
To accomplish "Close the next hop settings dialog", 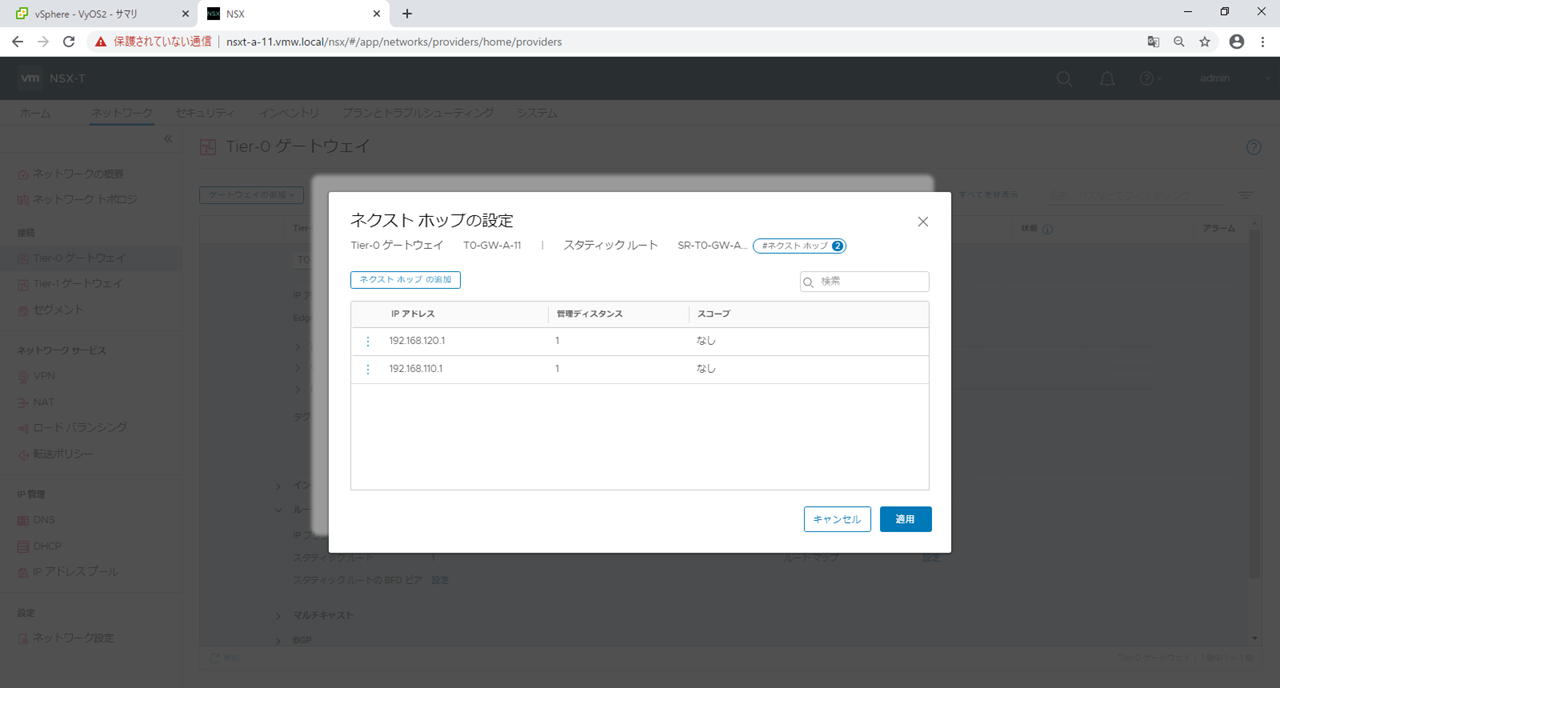I will (x=923, y=222).
